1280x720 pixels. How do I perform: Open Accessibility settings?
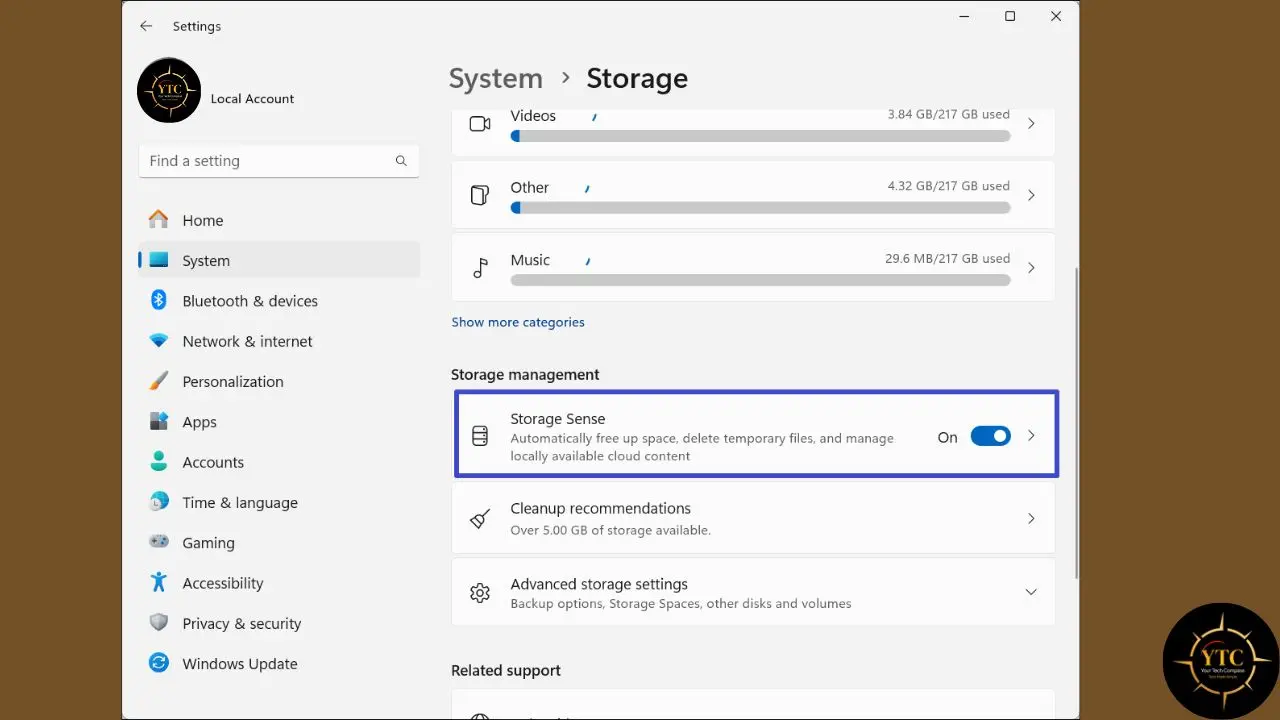point(279,583)
